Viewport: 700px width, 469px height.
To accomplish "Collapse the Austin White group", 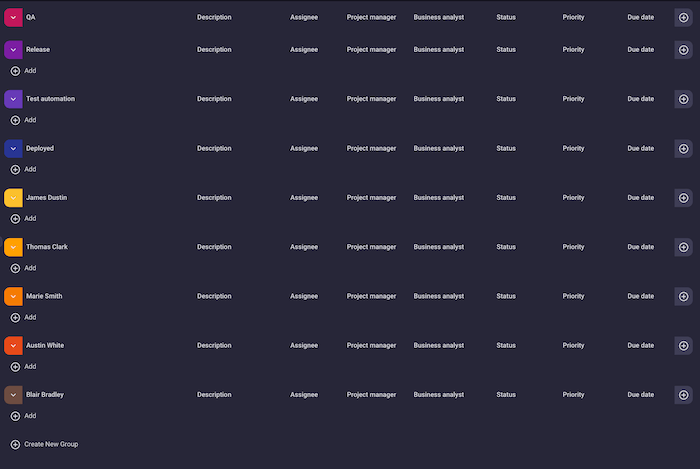I will tap(13, 345).
